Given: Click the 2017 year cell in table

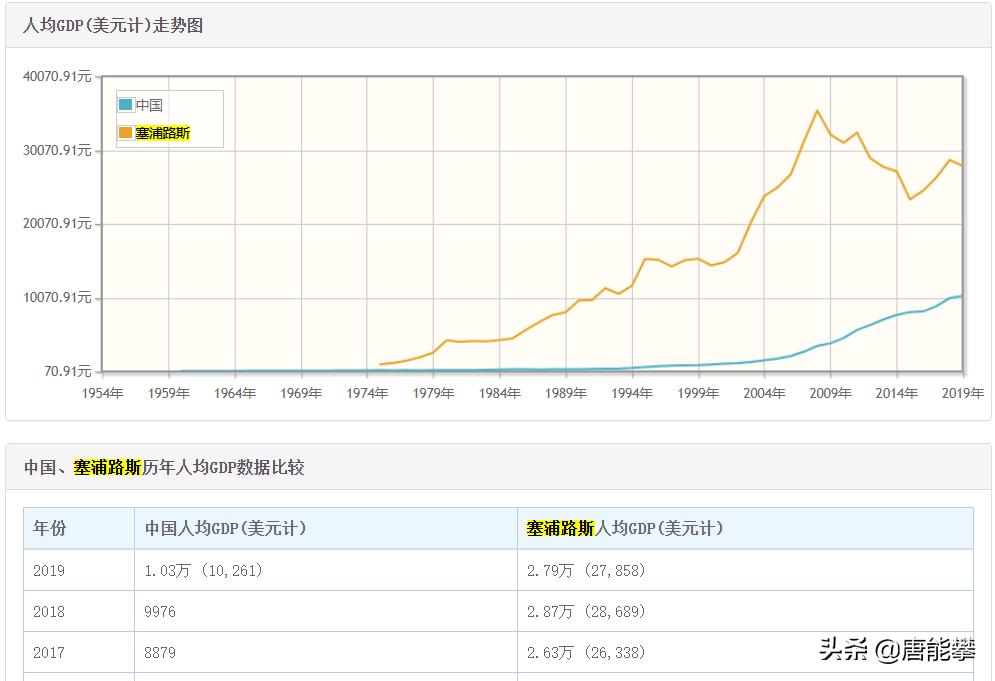Looking at the screenshot, I should pyautogui.click(x=49, y=652).
